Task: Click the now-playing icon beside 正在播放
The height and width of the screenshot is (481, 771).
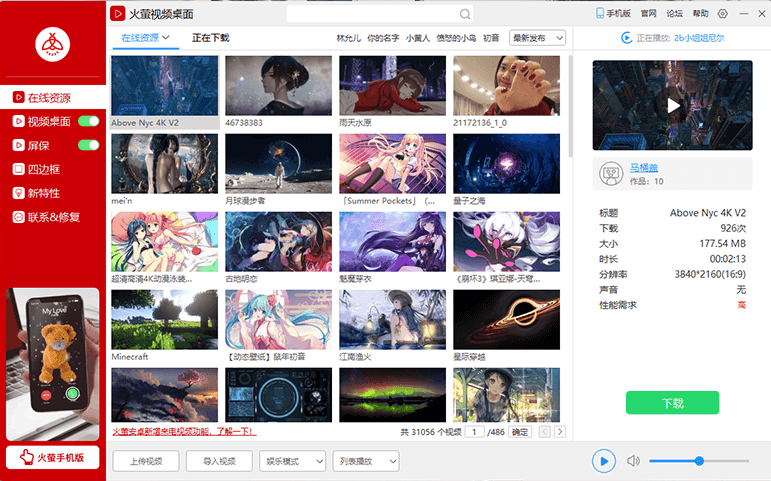Action: point(626,38)
